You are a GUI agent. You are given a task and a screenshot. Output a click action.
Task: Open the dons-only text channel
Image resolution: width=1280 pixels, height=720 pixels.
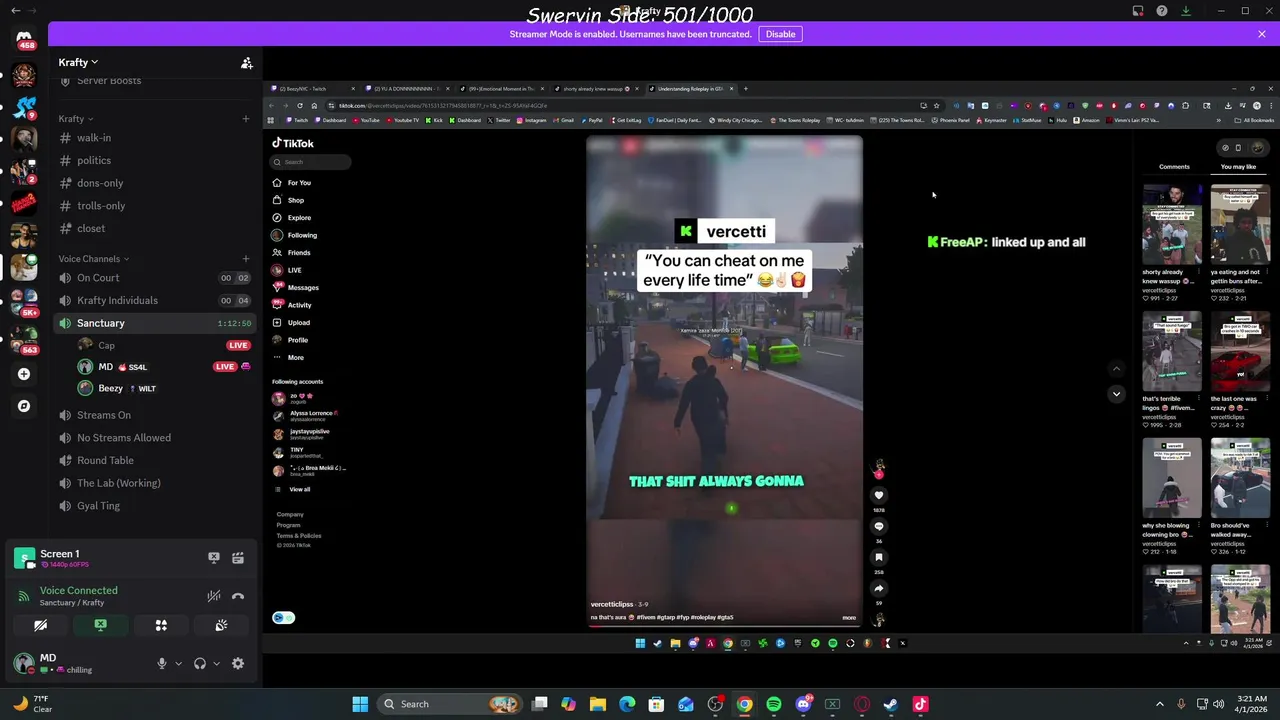[155, 183]
